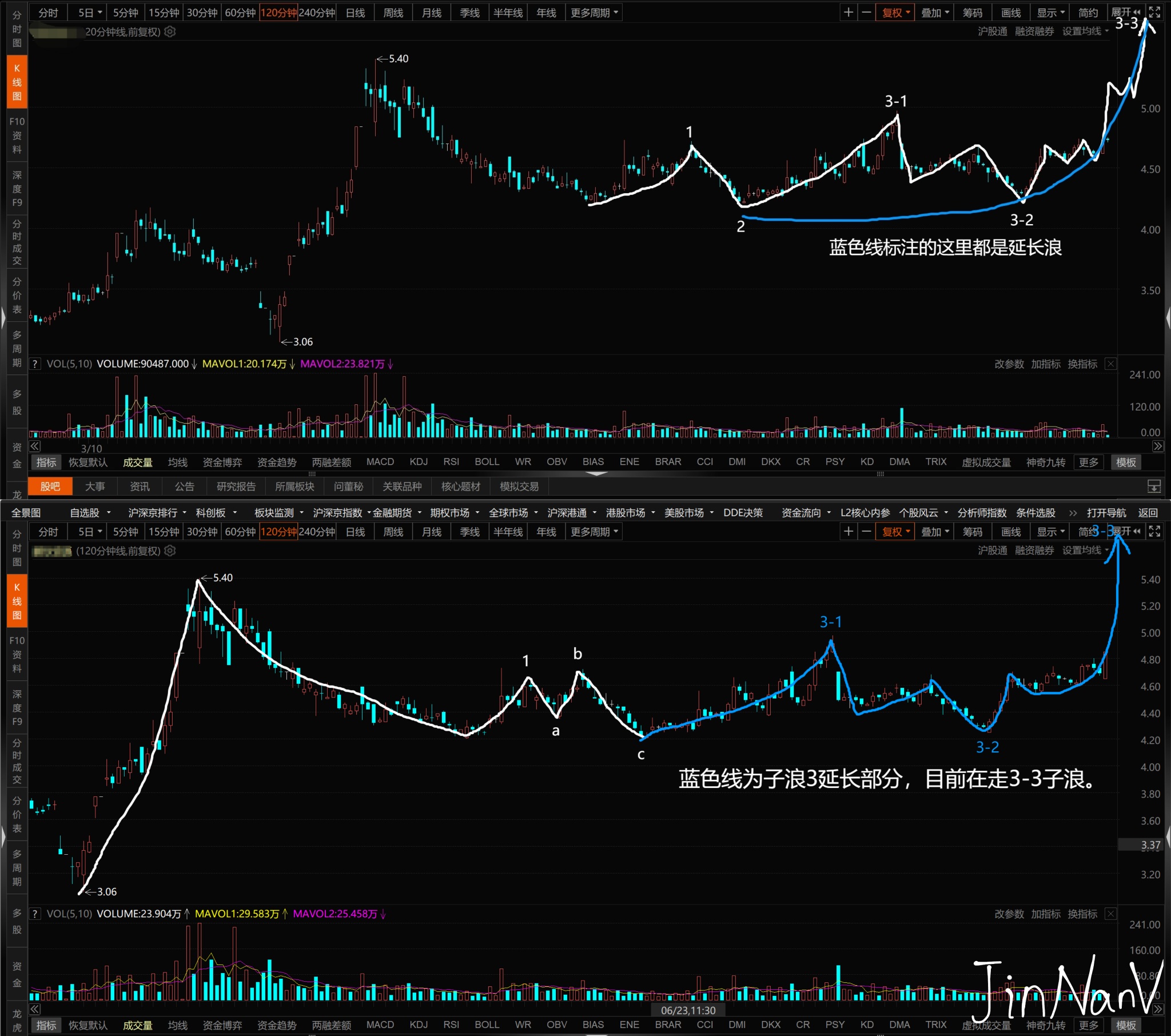The width and height of the screenshot is (1171, 1036).
Task: Select MACD indicator under upper chart
Action: [x=380, y=462]
